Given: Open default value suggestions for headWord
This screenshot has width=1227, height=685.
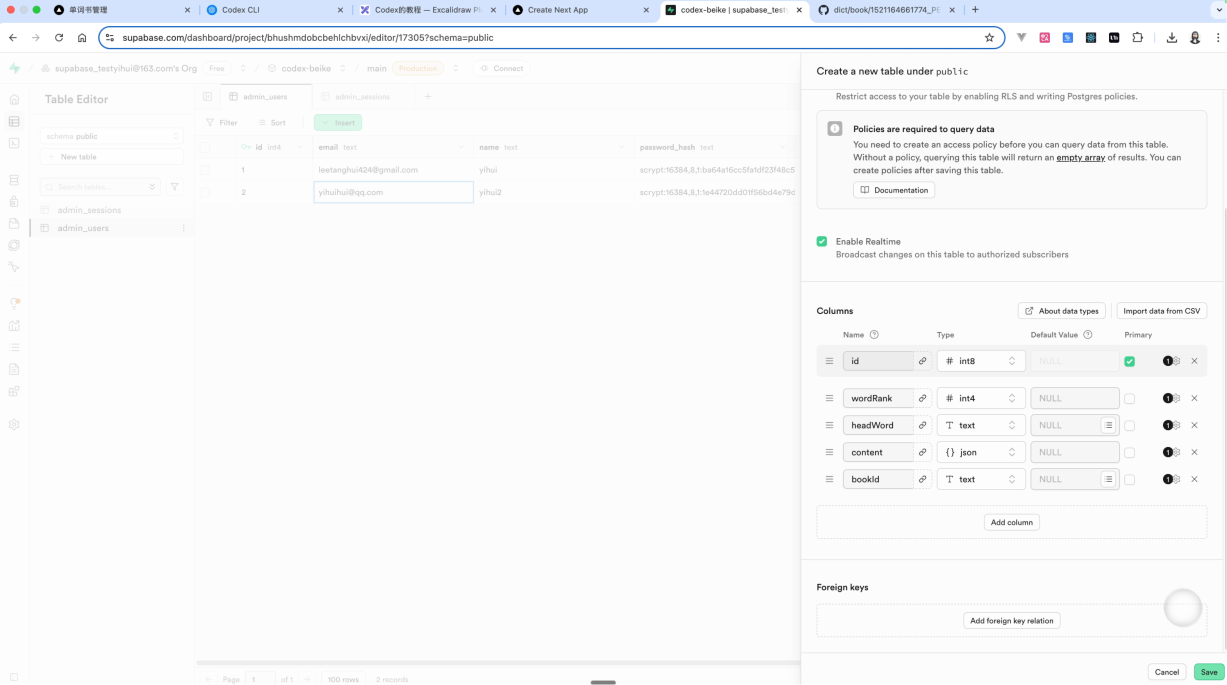Looking at the screenshot, I should [x=1108, y=425].
